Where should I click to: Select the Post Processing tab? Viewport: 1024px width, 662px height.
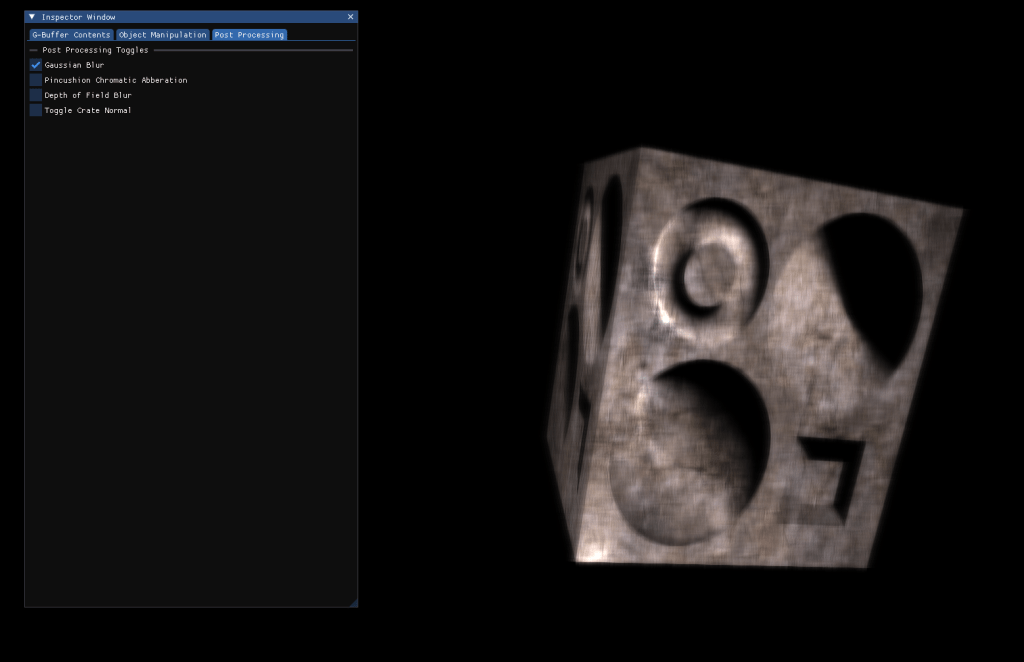tap(249, 35)
